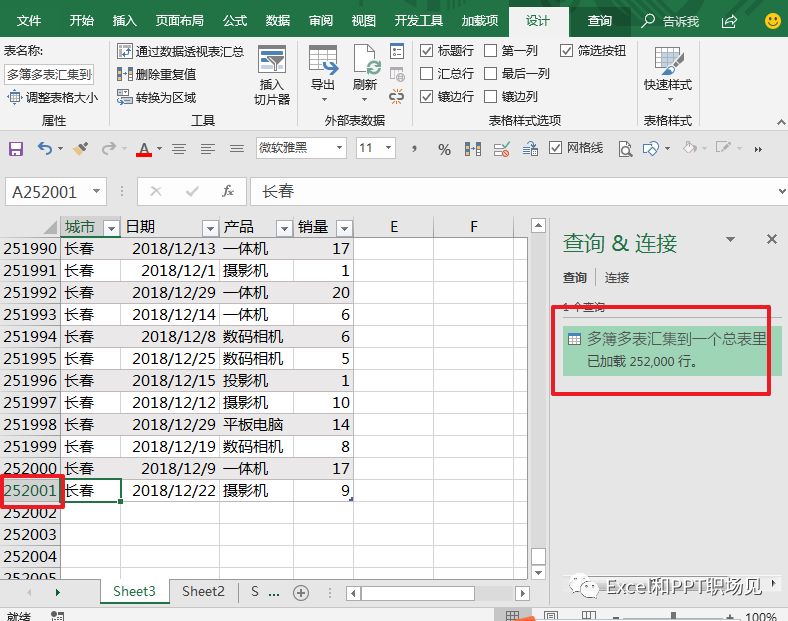Switch to 连接 tab in queries pane
788x621 pixels.
617,277
